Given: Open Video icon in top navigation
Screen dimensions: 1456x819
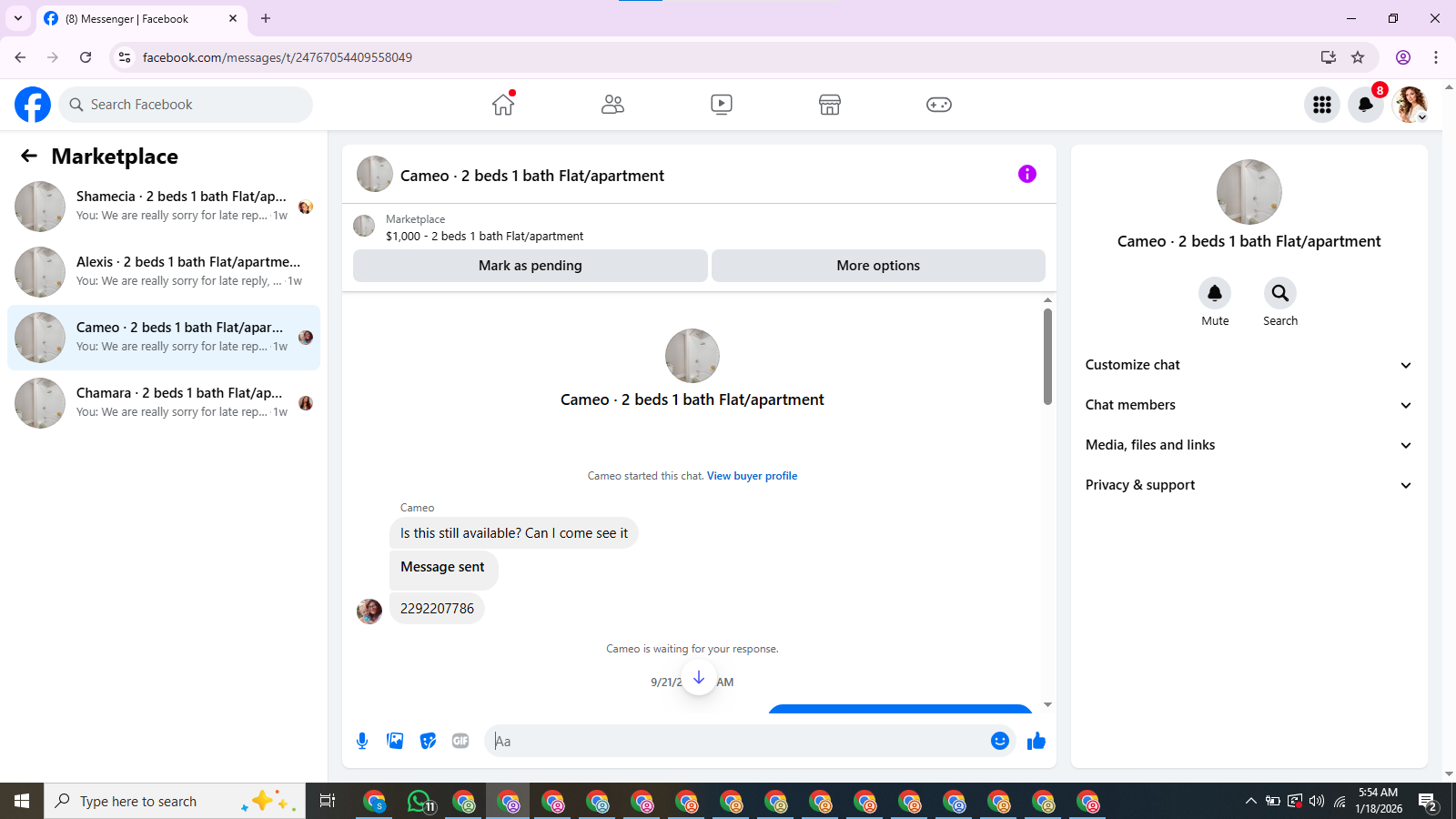Looking at the screenshot, I should point(722,105).
